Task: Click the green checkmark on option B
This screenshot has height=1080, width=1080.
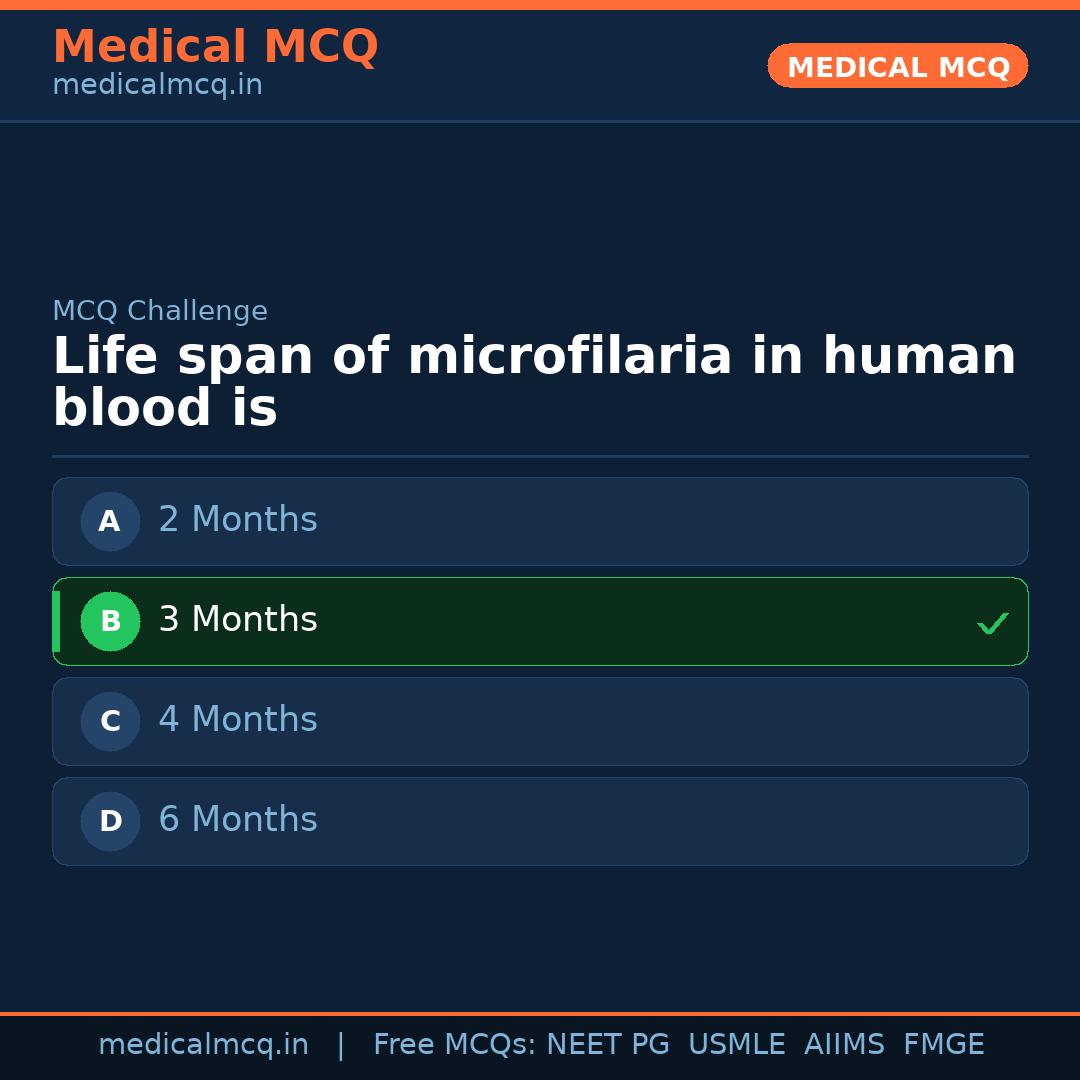Action: pyautogui.click(x=992, y=623)
